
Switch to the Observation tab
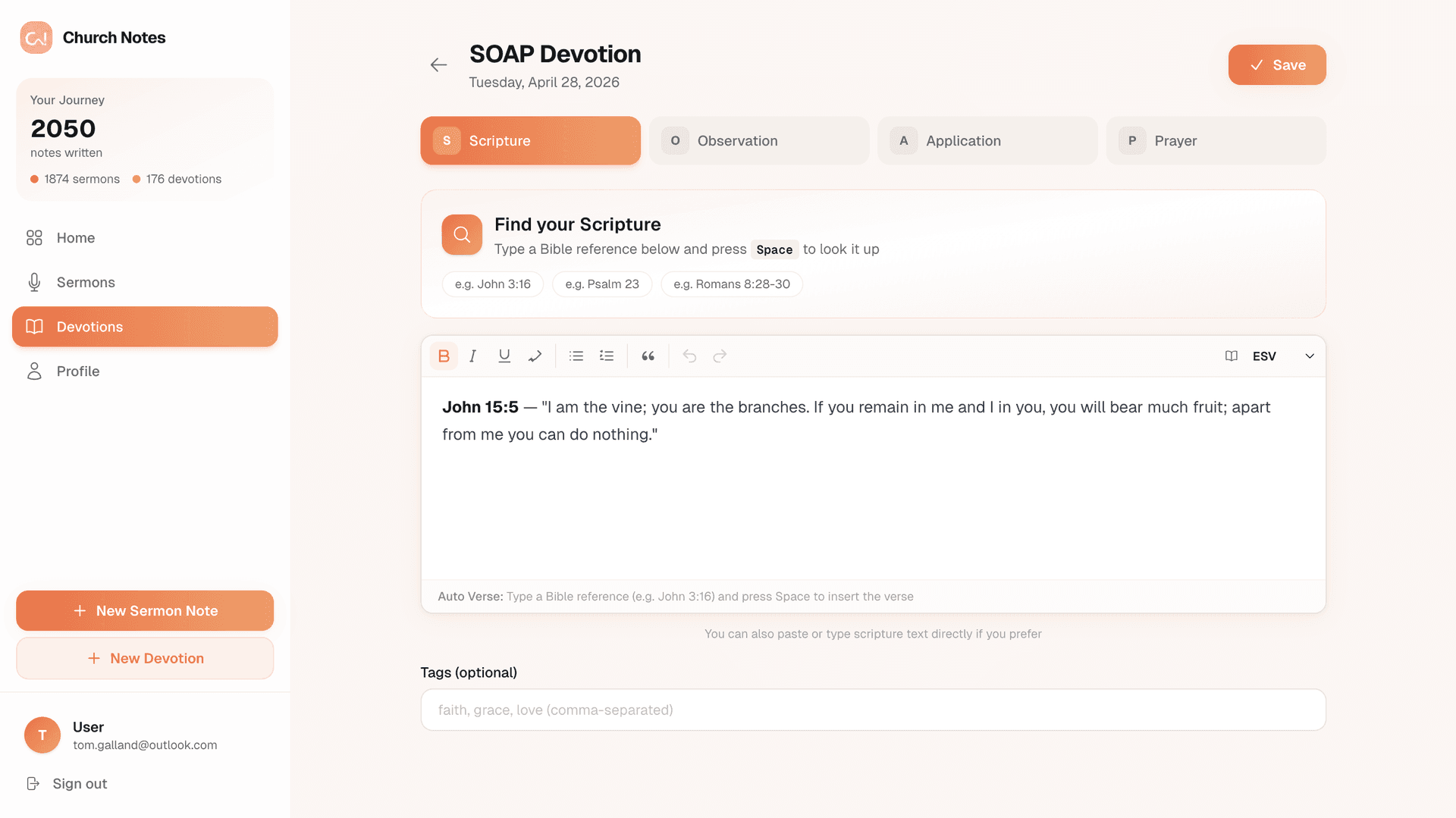coord(758,140)
